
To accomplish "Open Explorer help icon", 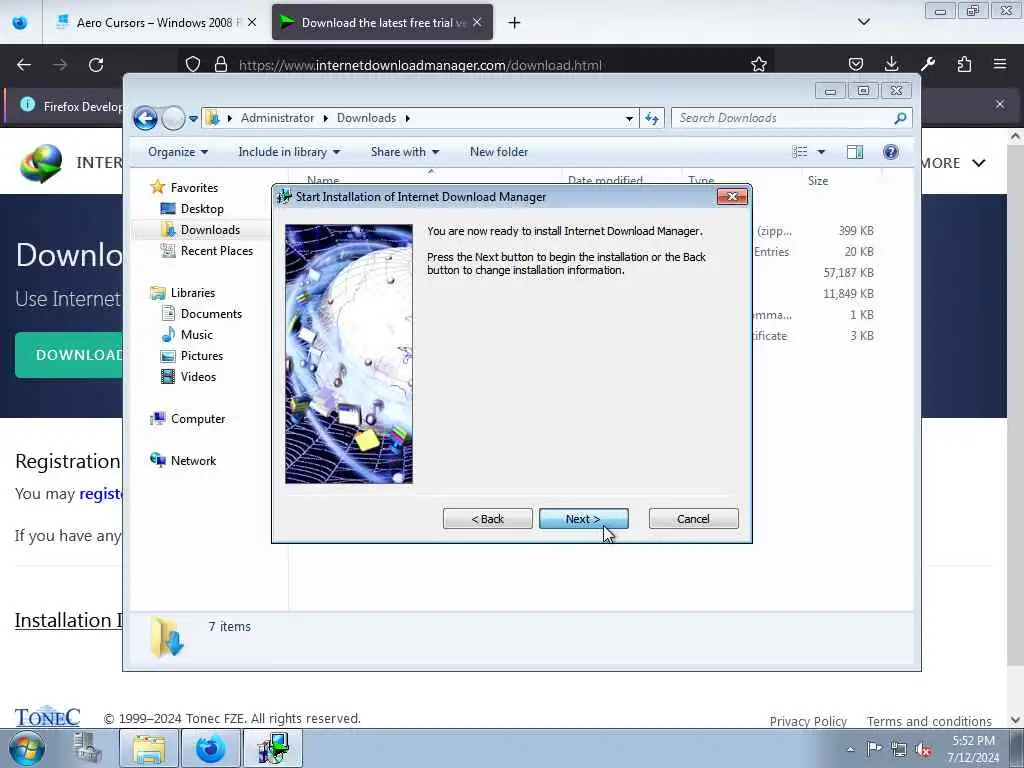I will 890,152.
